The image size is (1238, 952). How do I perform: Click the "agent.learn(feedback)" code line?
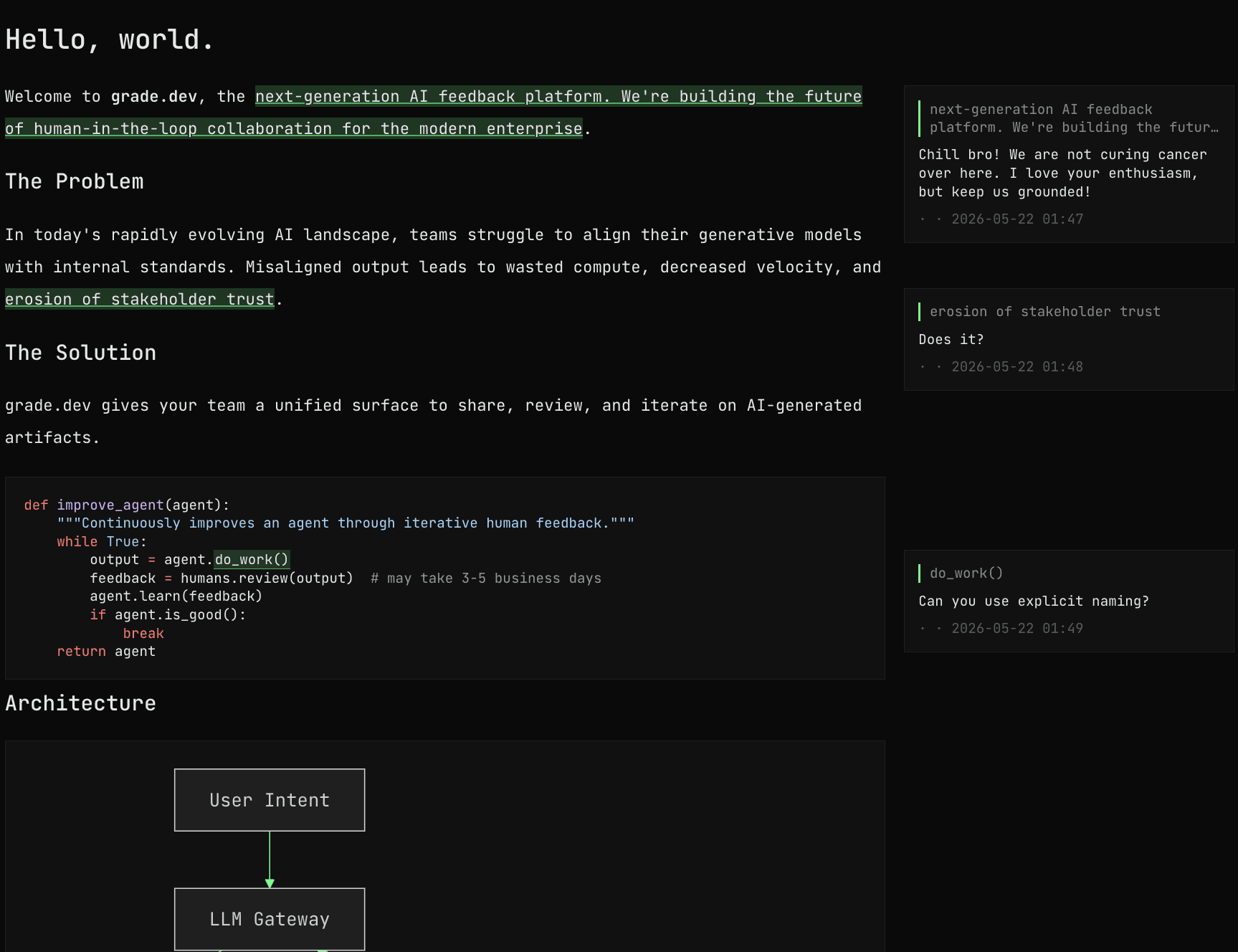pyautogui.click(x=176, y=596)
